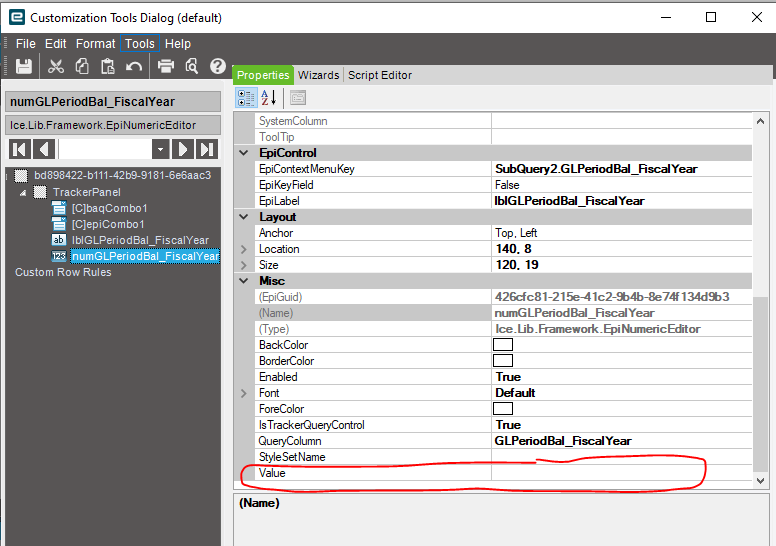Screen dimensions: 776x546
Task: Click the Save floppy disk icon
Action: tap(24, 66)
